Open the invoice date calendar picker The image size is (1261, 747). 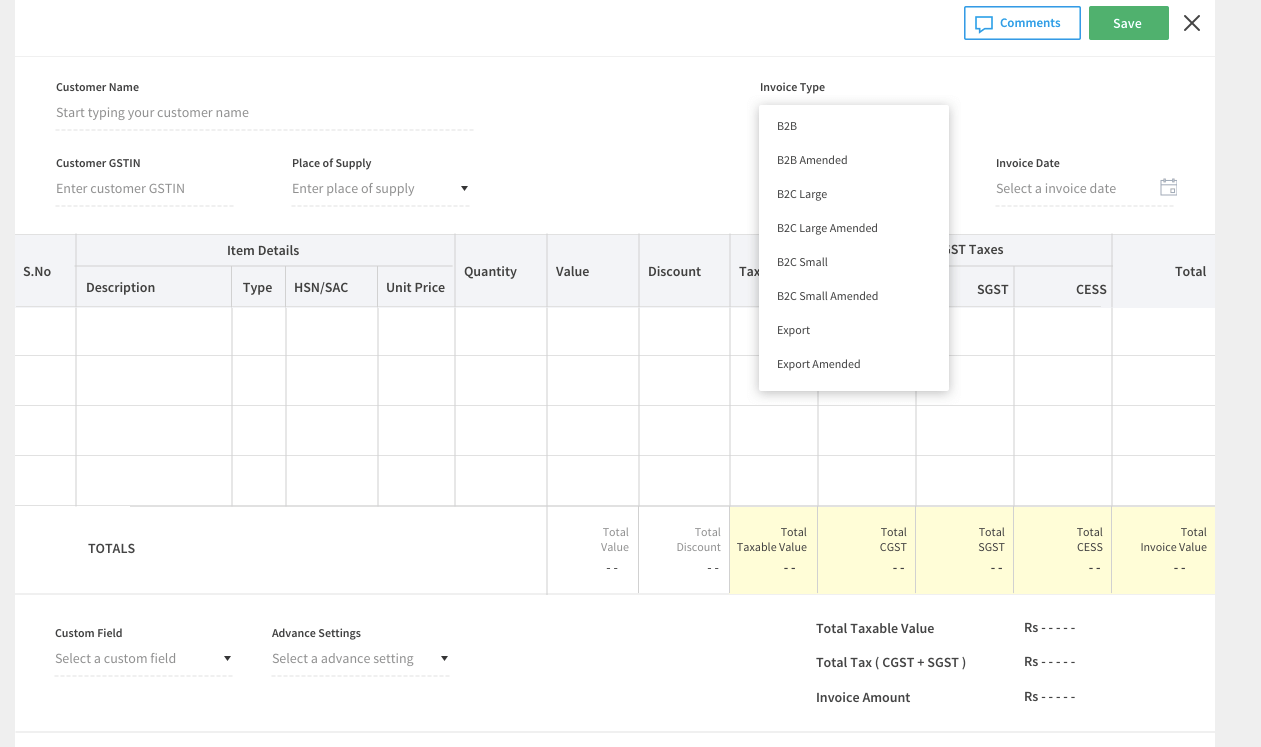click(1168, 188)
